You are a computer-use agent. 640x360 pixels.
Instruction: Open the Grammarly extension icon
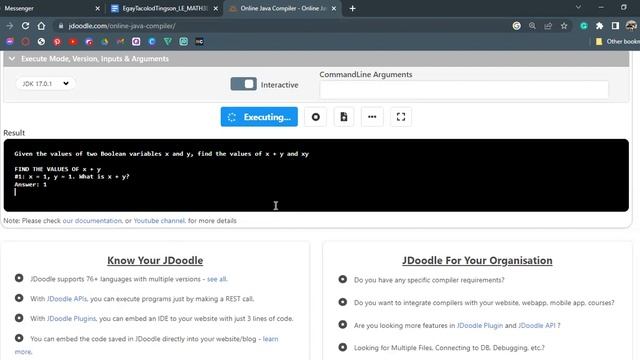pos(584,26)
